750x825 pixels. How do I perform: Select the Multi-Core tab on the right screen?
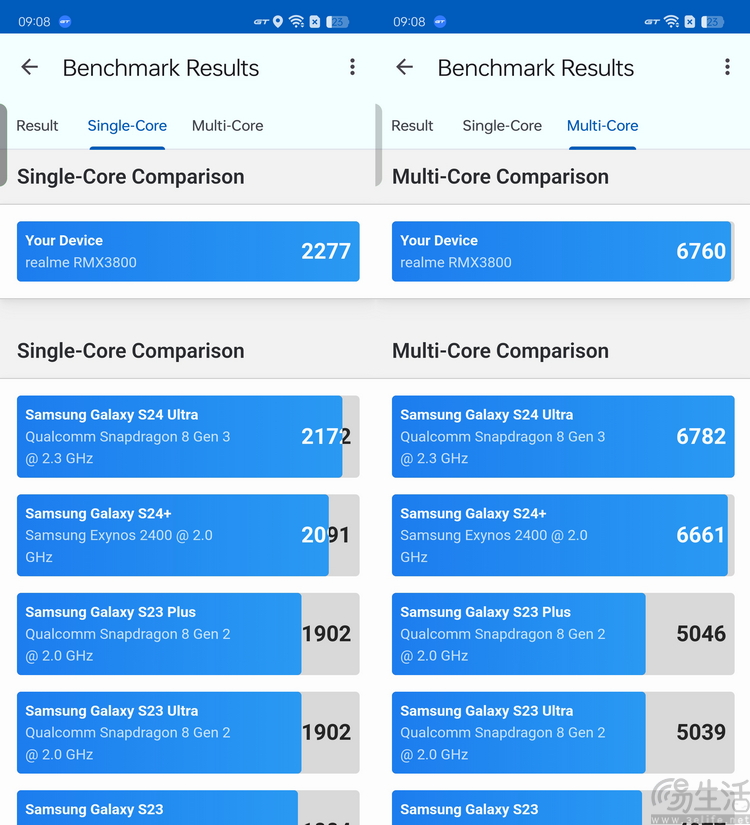(x=602, y=126)
